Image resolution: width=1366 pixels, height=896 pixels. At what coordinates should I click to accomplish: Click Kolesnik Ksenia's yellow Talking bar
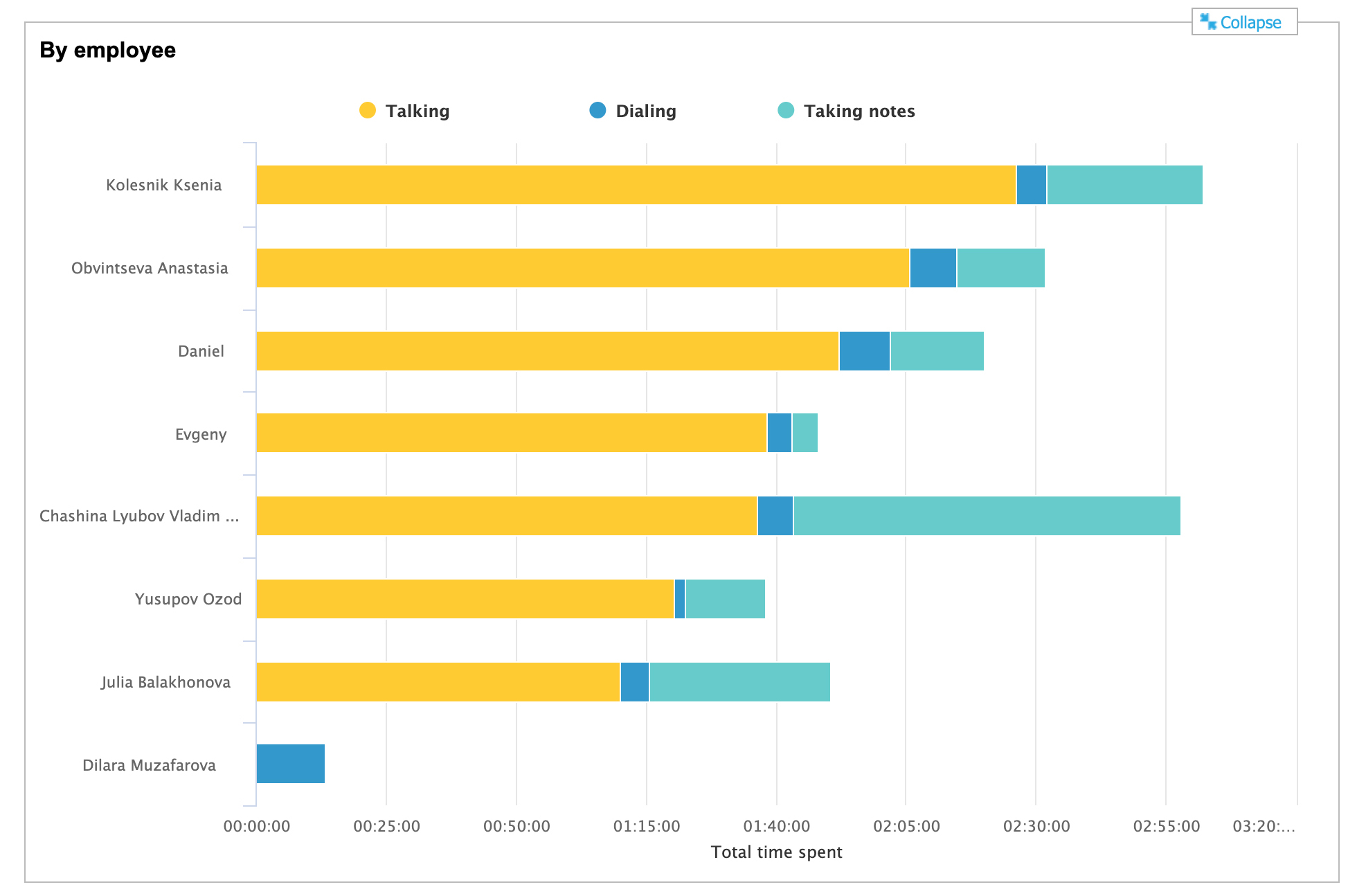coord(636,185)
